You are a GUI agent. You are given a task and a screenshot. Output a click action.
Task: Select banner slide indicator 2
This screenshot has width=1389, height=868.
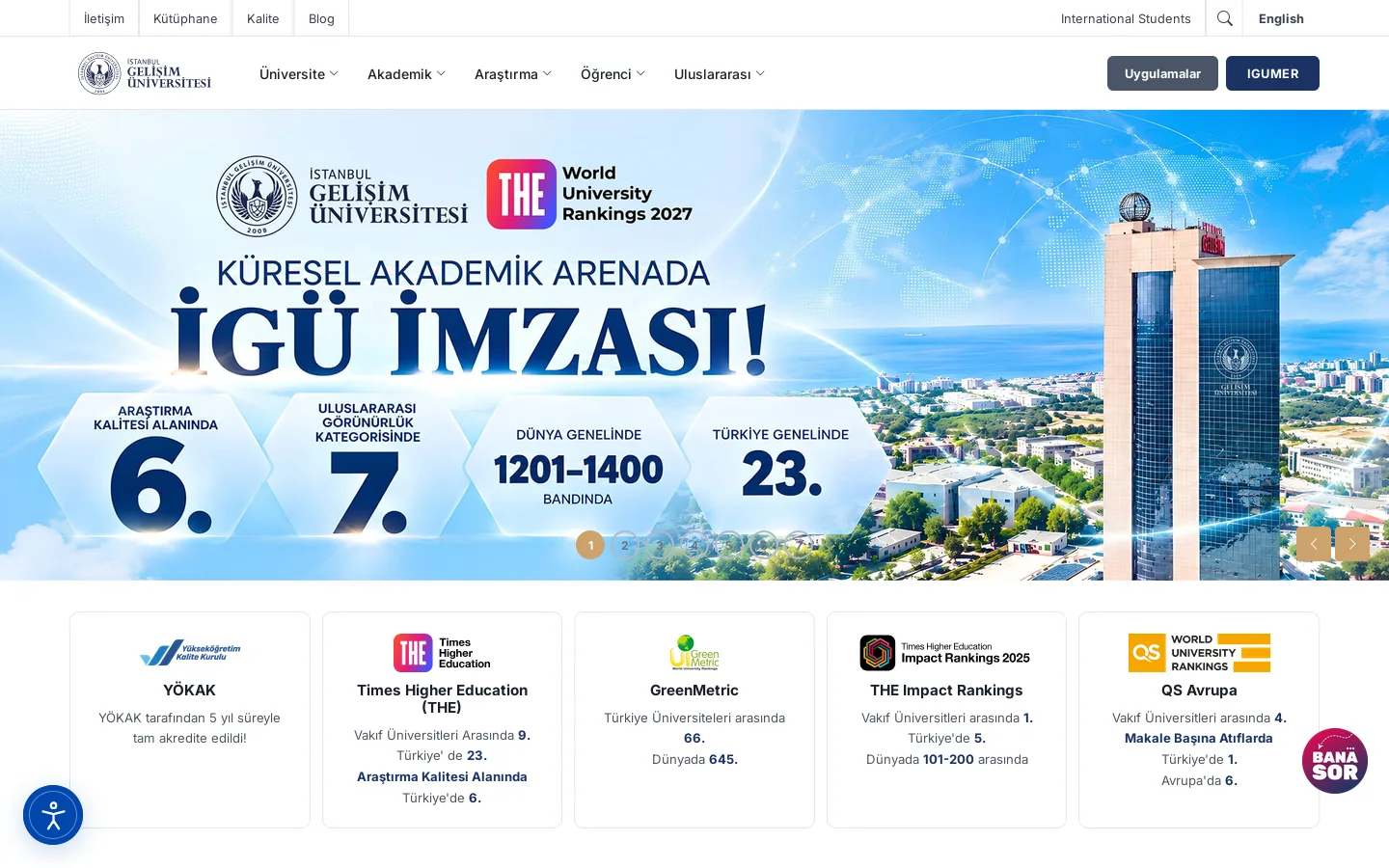pyautogui.click(x=625, y=545)
